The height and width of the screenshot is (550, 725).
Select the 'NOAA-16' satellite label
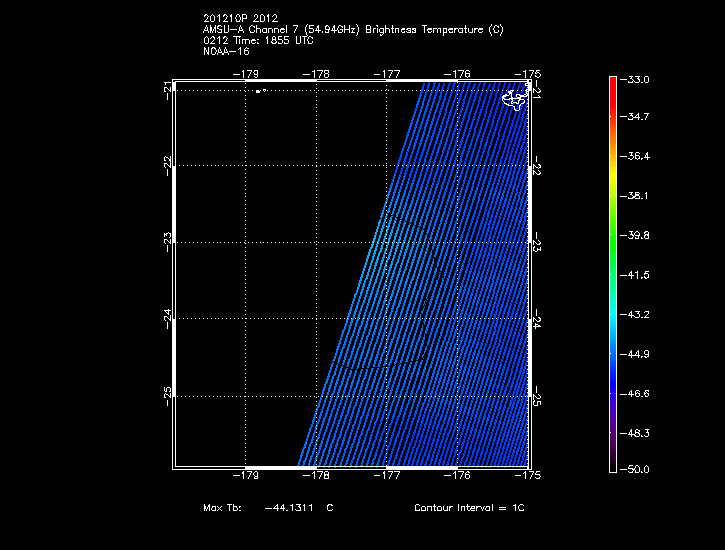coord(225,51)
